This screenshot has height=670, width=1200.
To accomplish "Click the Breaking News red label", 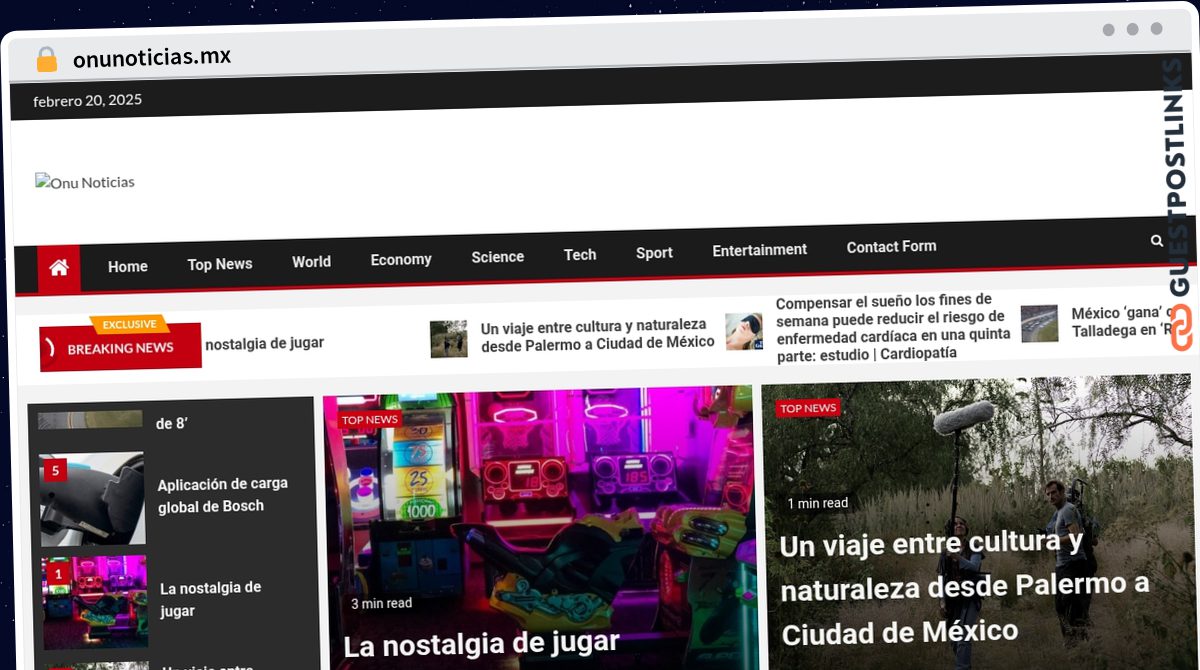I will click(x=120, y=349).
